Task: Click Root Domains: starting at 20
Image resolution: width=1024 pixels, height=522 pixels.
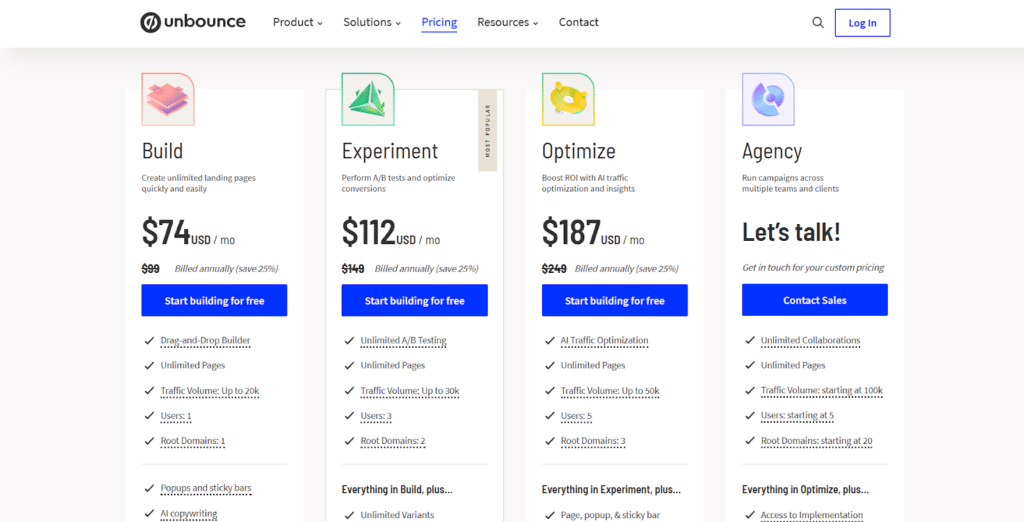Action: pos(816,441)
